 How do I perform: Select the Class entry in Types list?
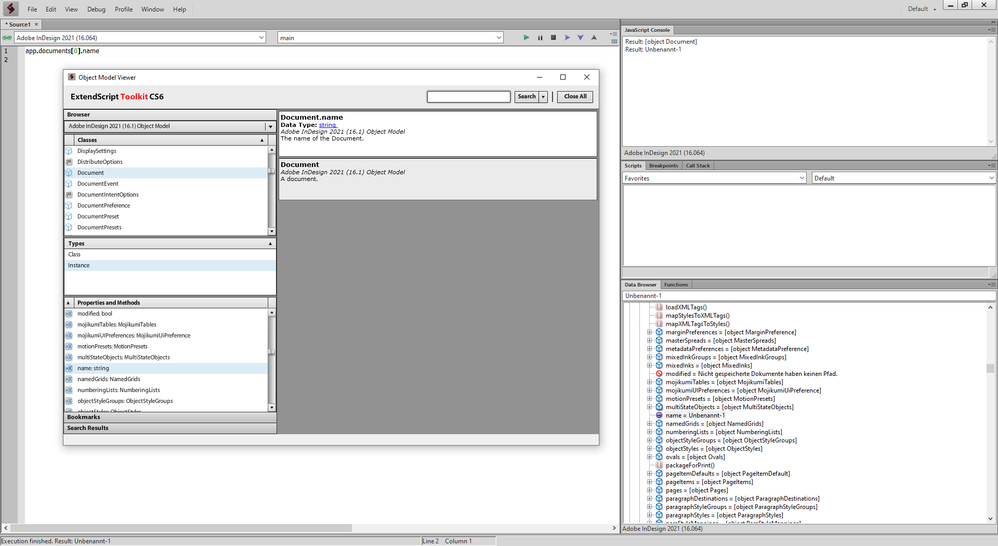[170, 255]
